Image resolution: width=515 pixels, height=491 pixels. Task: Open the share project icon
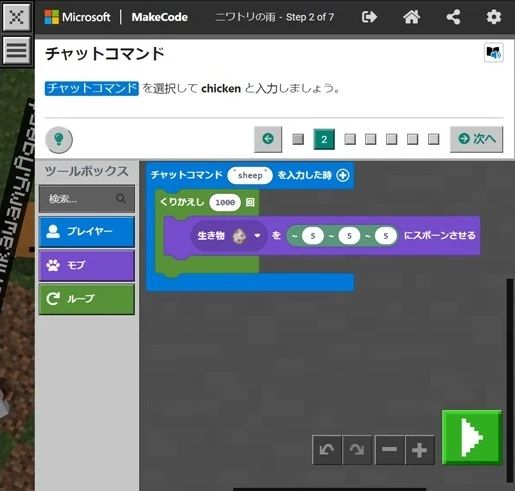[453, 17]
